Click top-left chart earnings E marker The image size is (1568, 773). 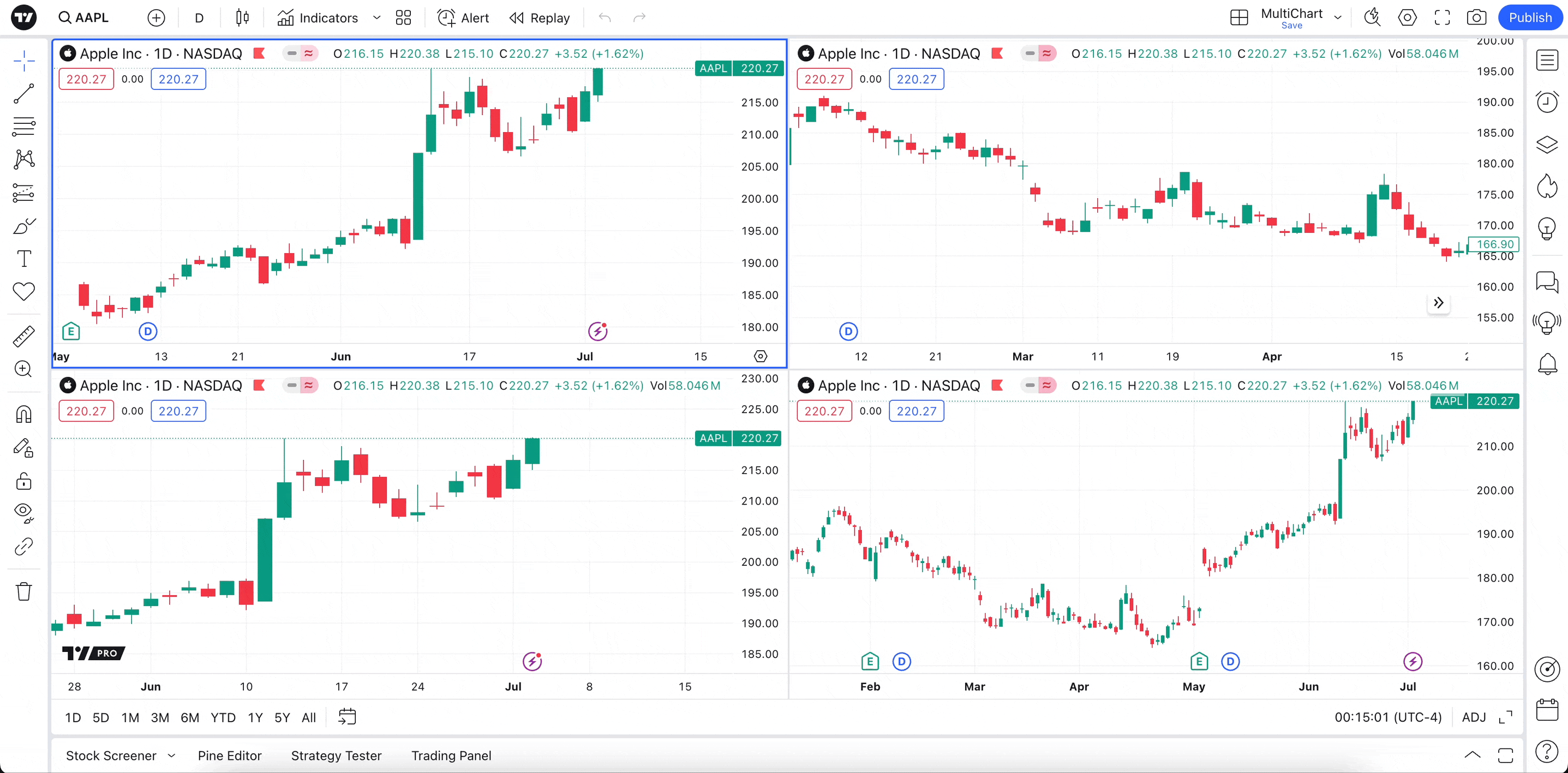pyautogui.click(x=71, y=331)
